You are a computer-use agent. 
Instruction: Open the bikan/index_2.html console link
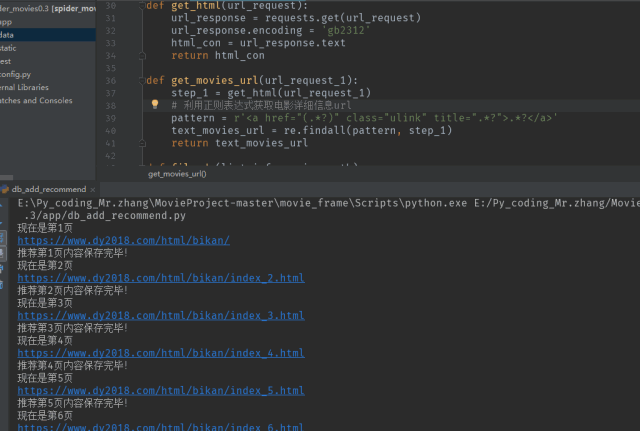point(161,278)
